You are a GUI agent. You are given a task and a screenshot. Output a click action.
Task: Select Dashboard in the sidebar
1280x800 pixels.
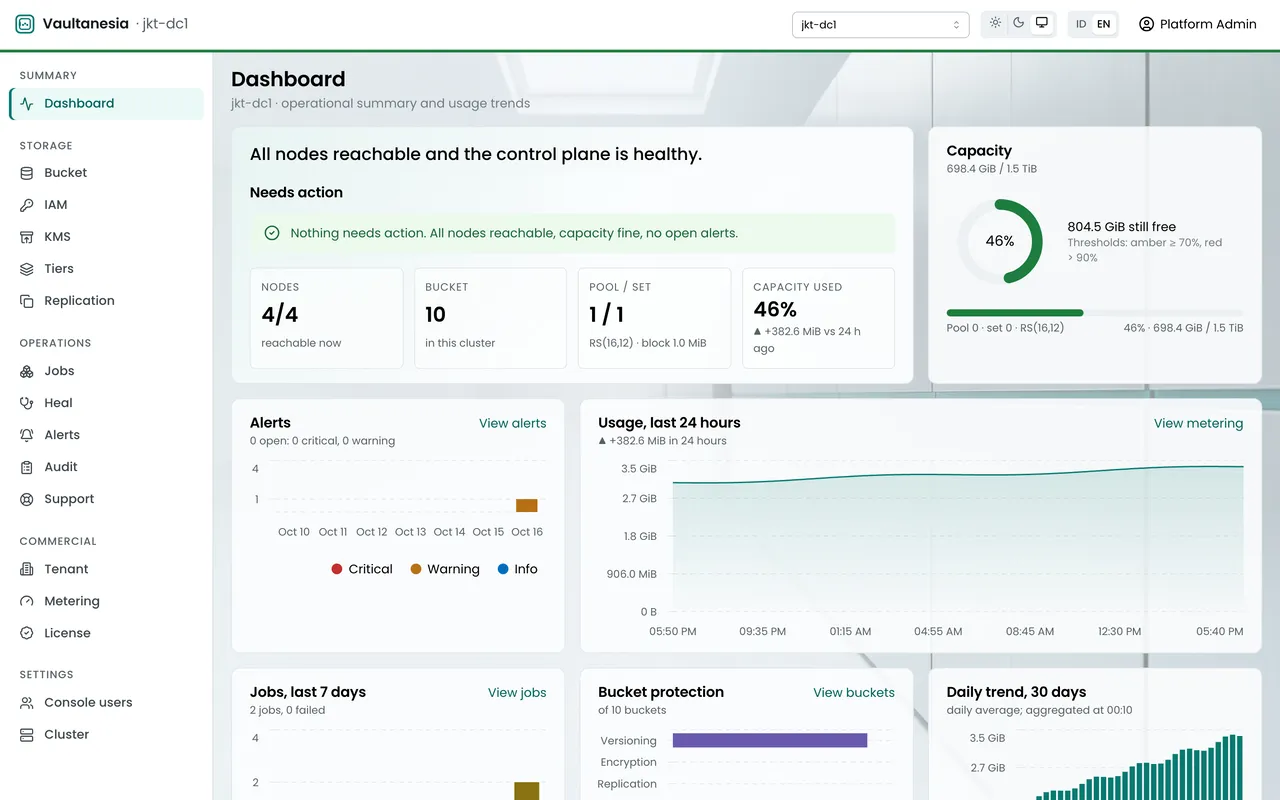pos(107,103)
